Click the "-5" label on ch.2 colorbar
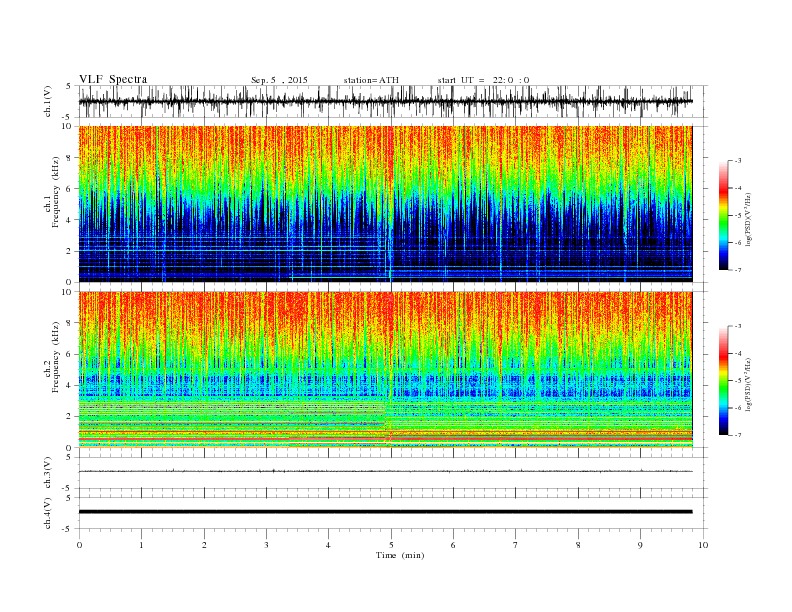Image resolution: width=792 pixels, height=612 pixels. point(737,381)
